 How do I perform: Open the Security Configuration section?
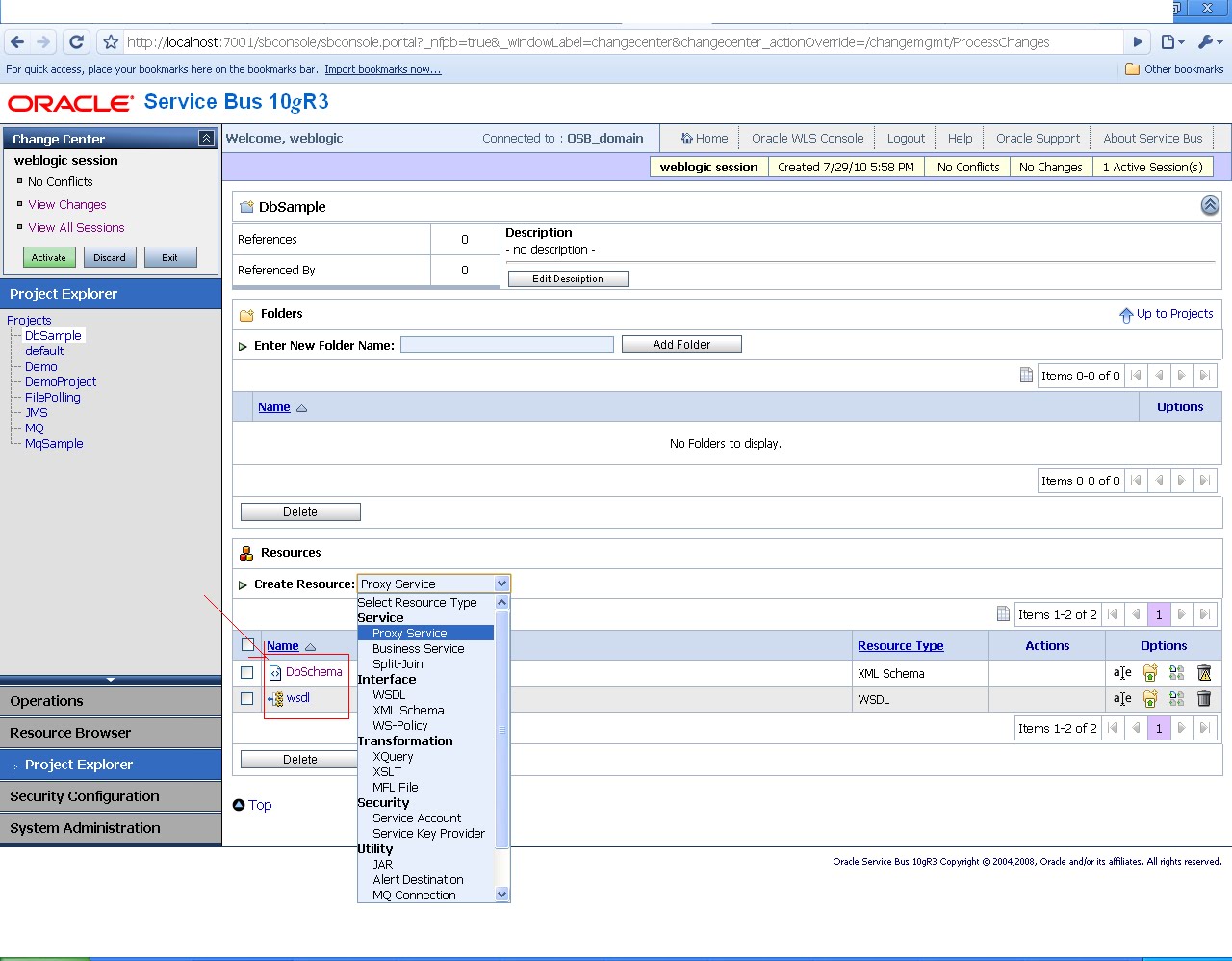click(x=111, y=796)
